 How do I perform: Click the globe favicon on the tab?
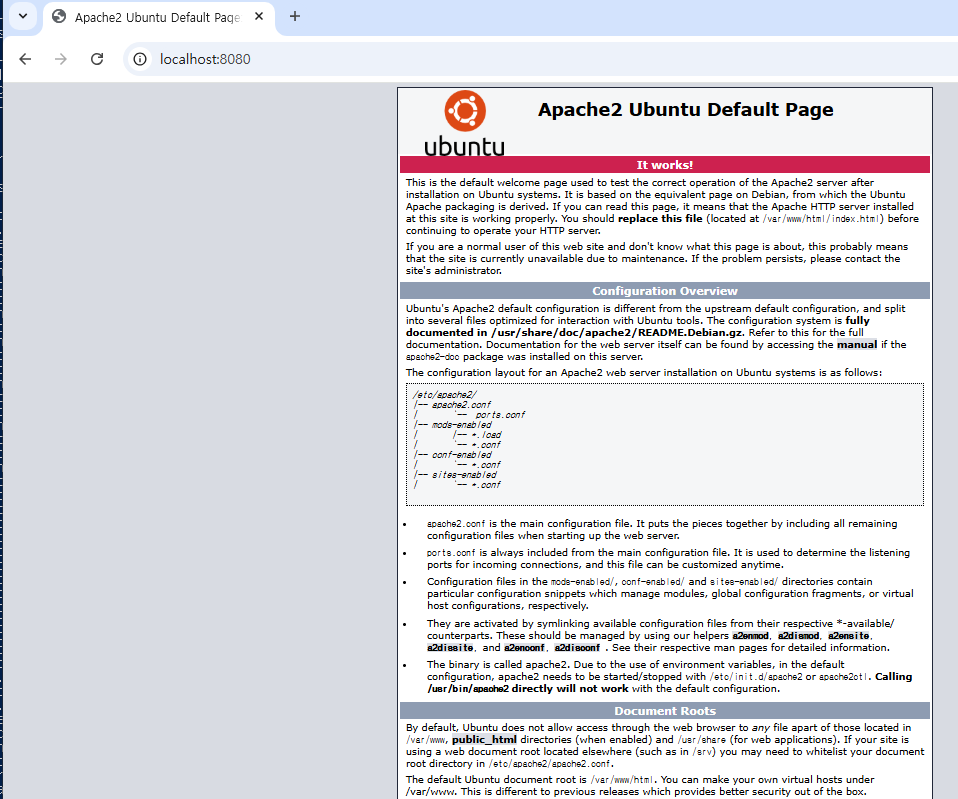click(59, 16)
